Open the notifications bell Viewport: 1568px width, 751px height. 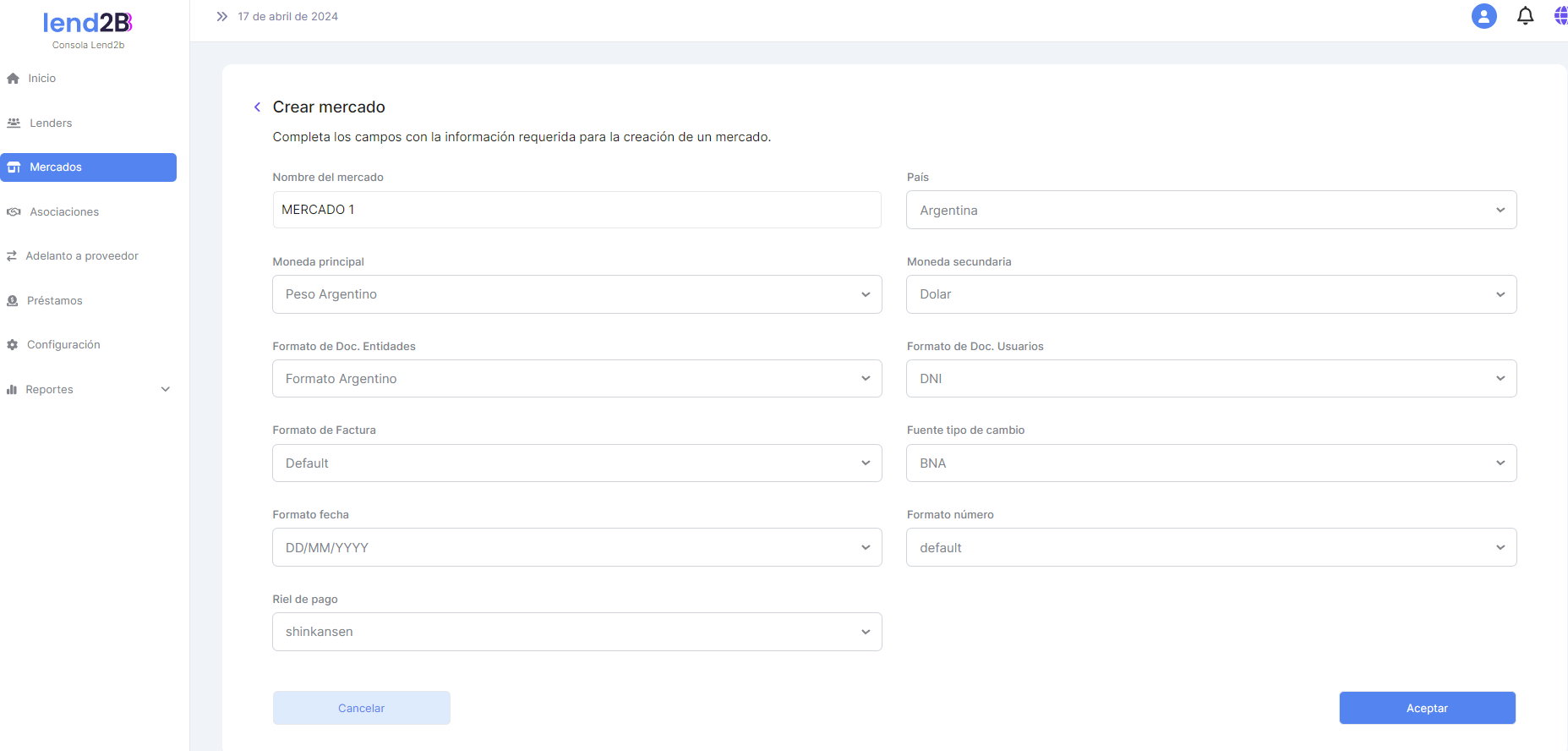(1525, 16)
